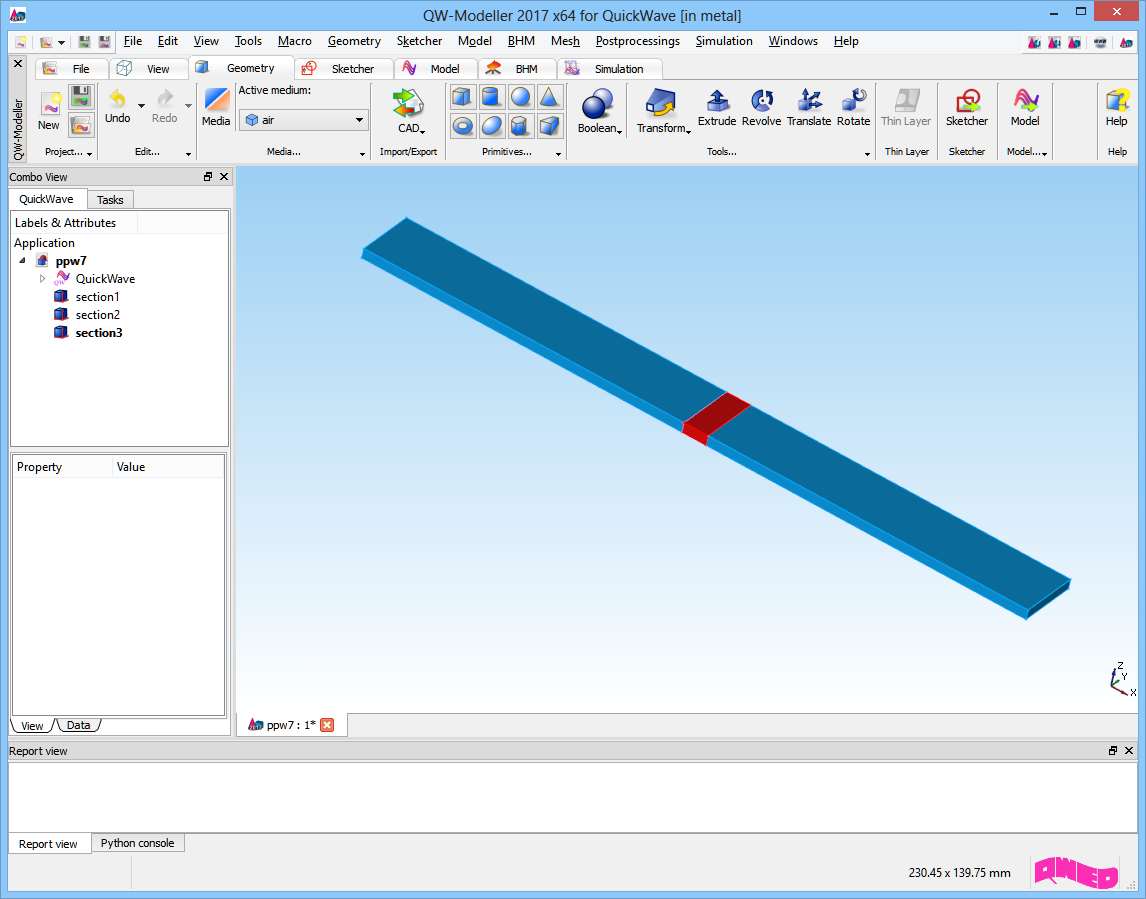The height and width of the screenshot is (899, 1146).
Task: Undo the last action
Action: coord(118,107)
